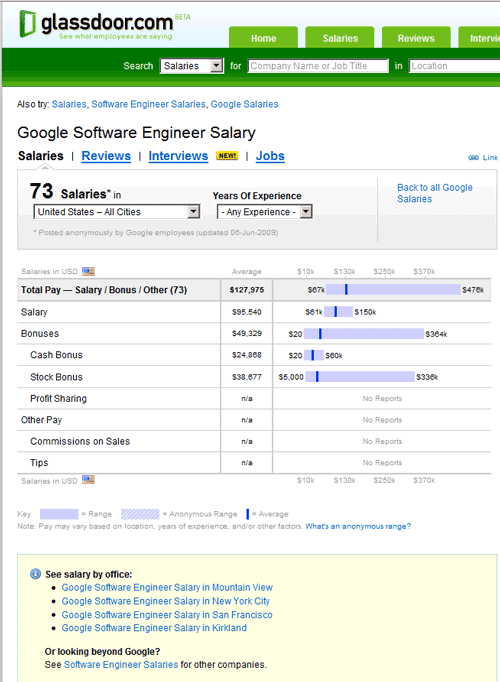Screen dimensions: 500x682
Task: Click the Bonuses range bar
Action: tap(364, 334)
